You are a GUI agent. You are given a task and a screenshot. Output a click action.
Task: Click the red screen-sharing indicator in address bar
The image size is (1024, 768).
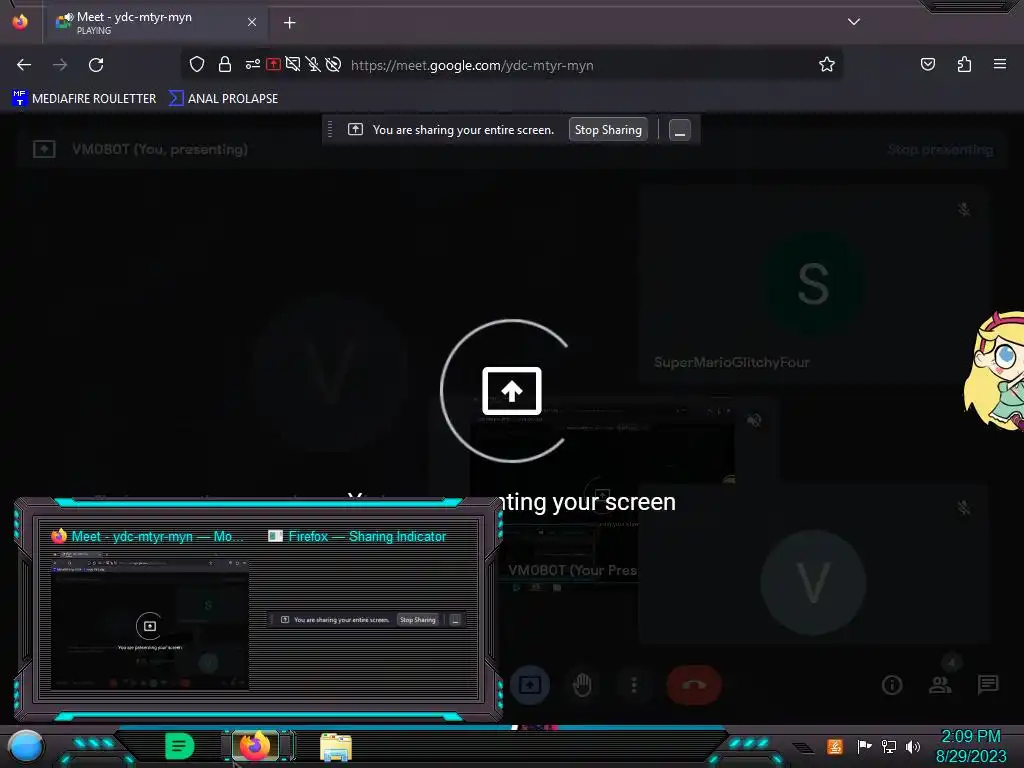pyautogui.click(x=274, y=64)
